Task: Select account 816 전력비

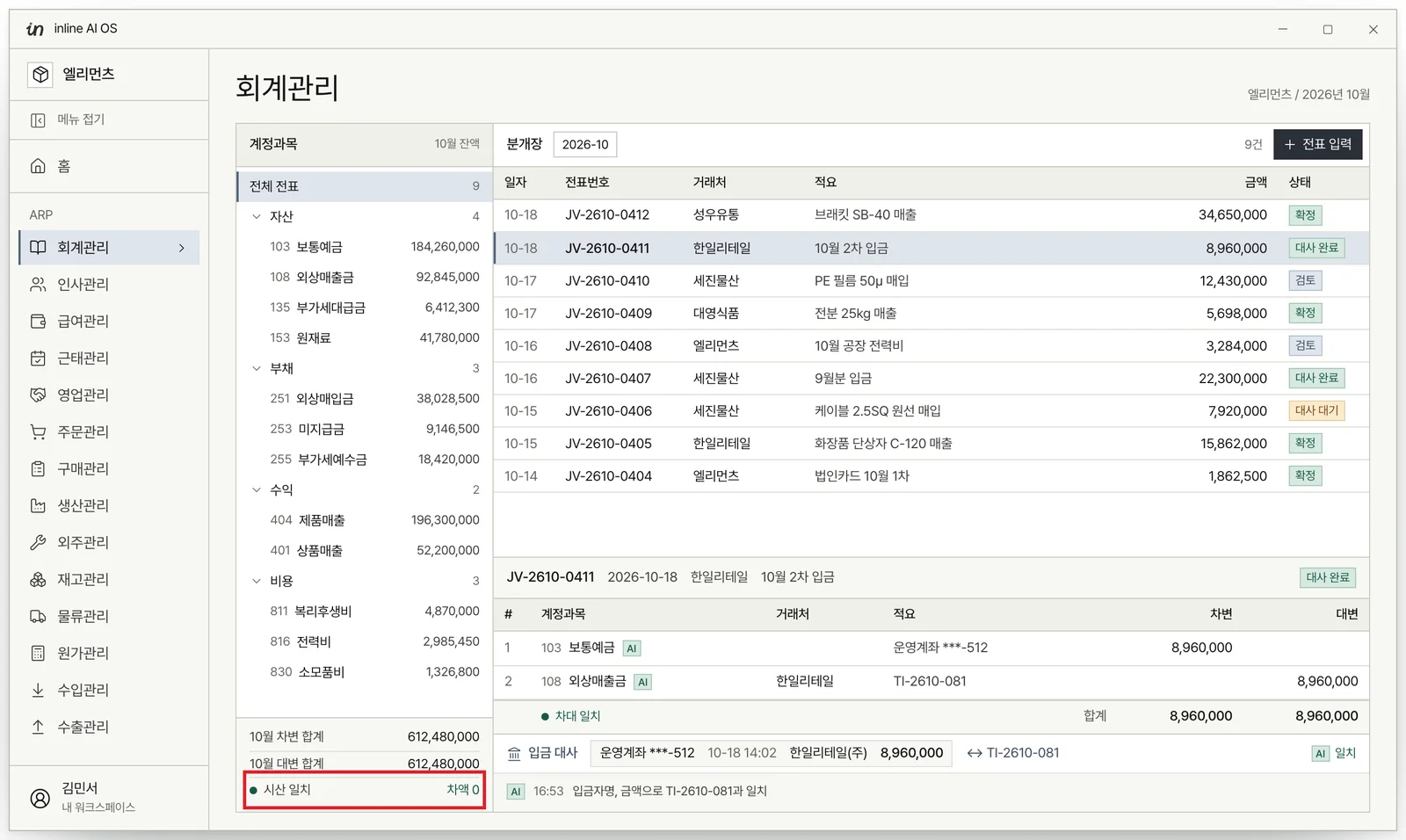Action: click(364, 641)
